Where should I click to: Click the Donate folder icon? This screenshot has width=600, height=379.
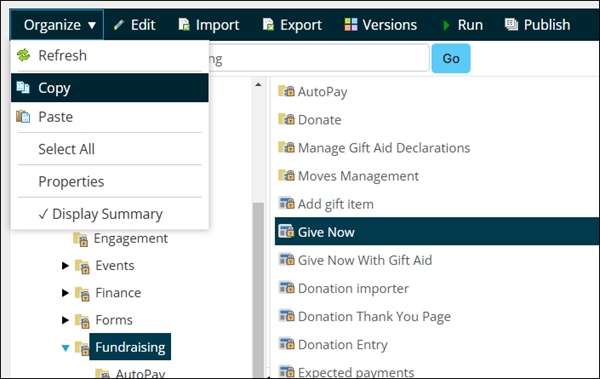[286, 119]
